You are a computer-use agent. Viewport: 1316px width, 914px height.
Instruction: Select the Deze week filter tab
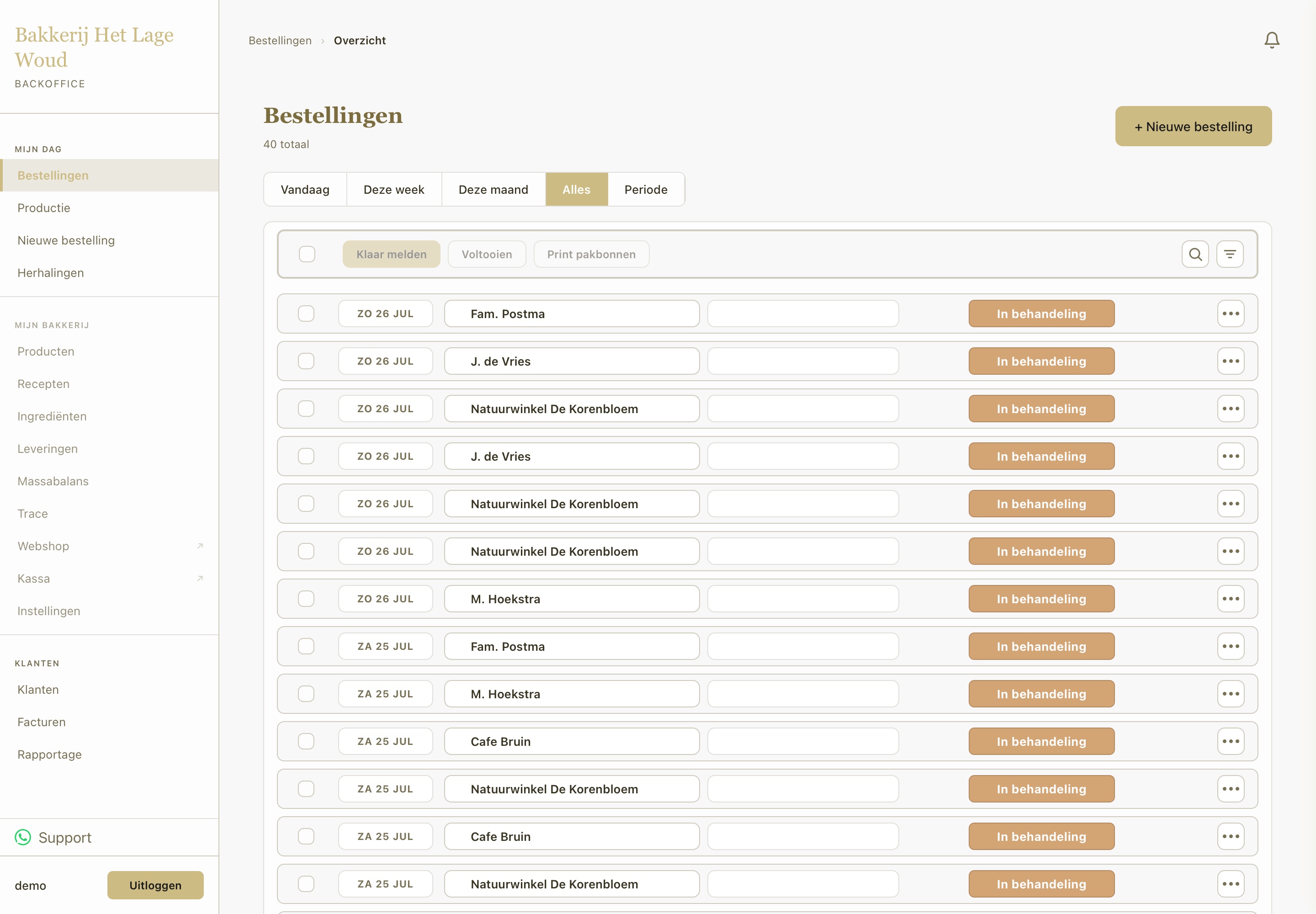point(394,190)
